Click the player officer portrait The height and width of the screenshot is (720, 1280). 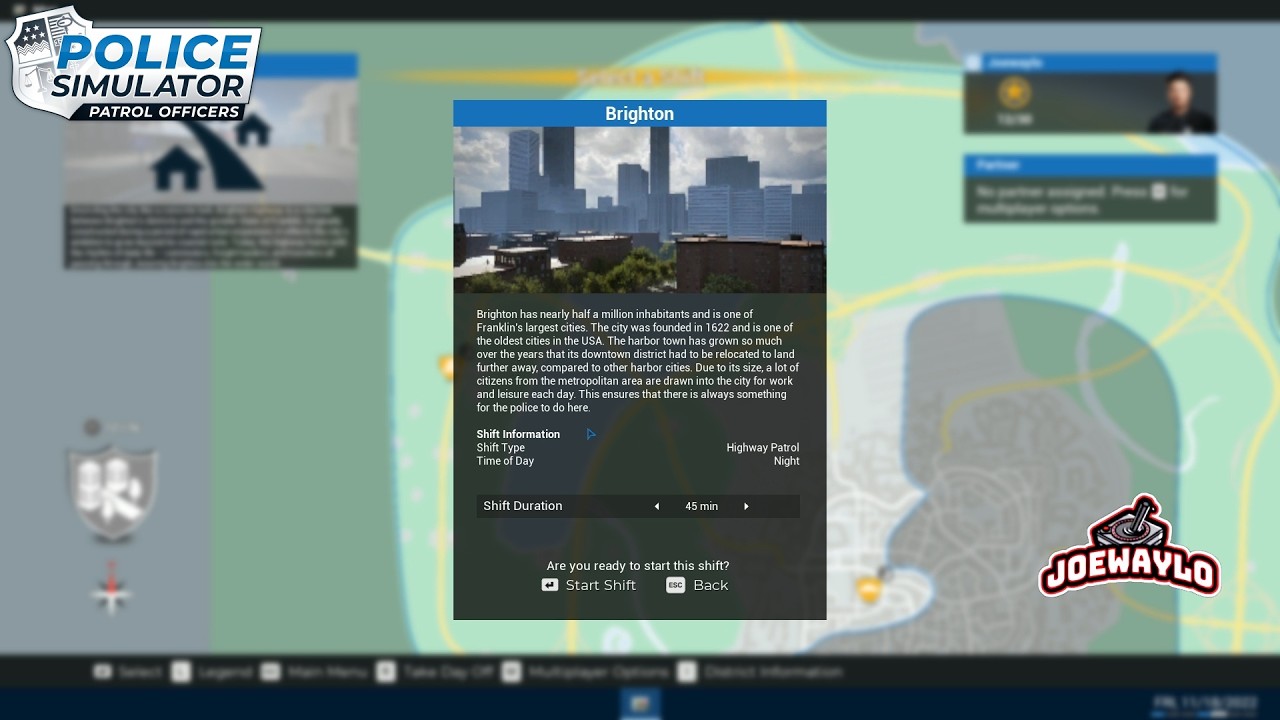[1180, 103]
